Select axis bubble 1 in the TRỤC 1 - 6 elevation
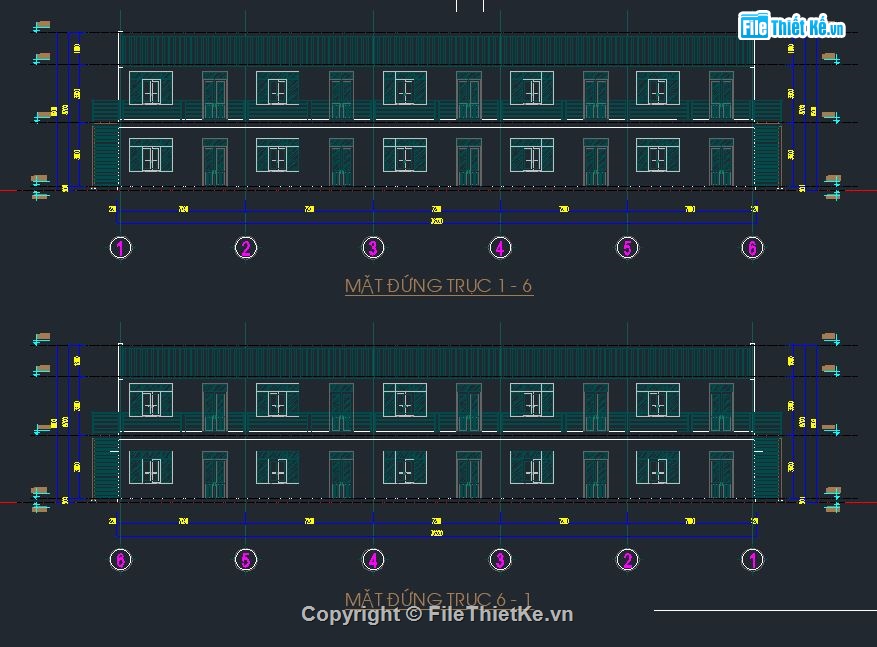877x647 pixels. [x=120, y=248]
